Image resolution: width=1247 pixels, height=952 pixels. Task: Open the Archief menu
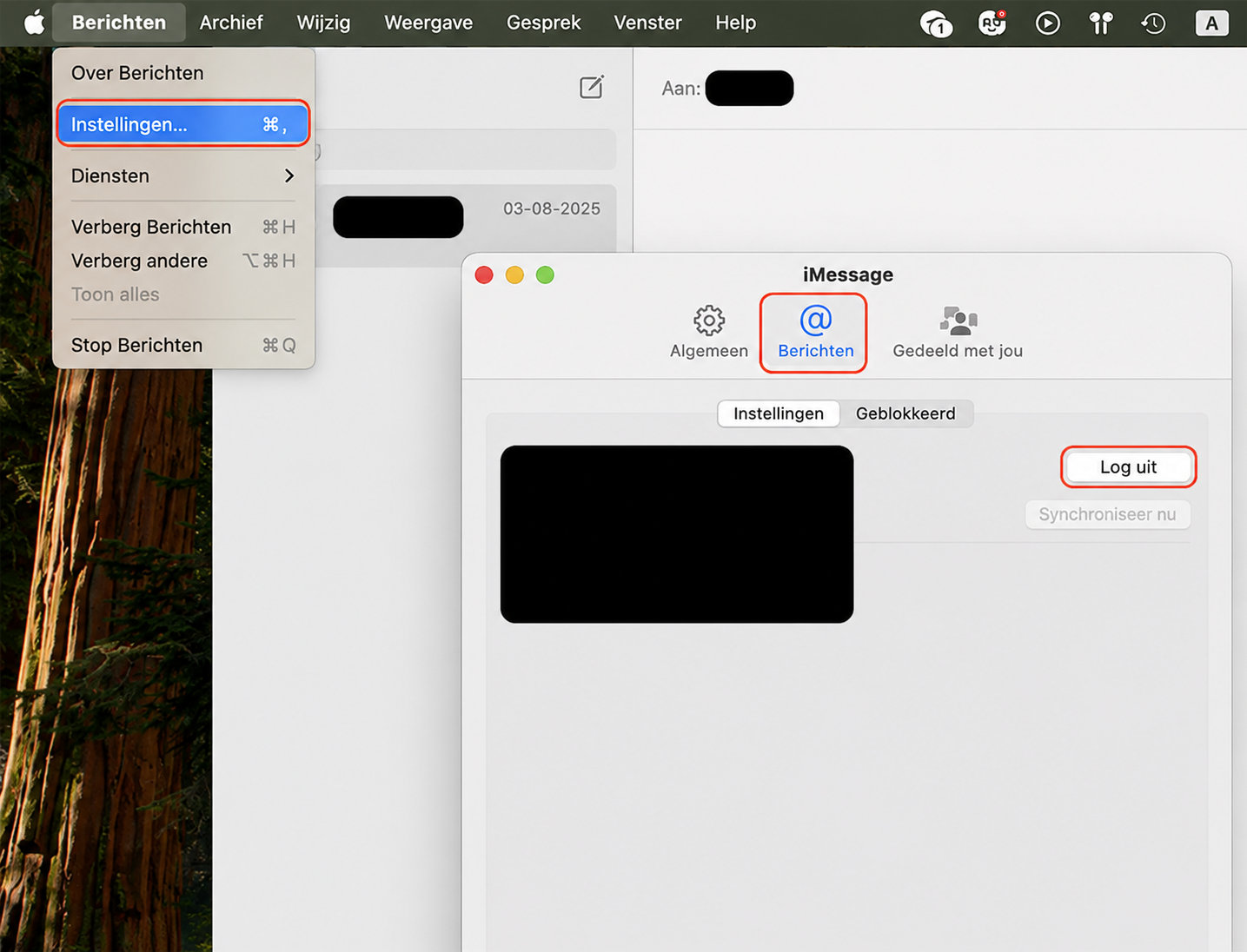point(231,23)
